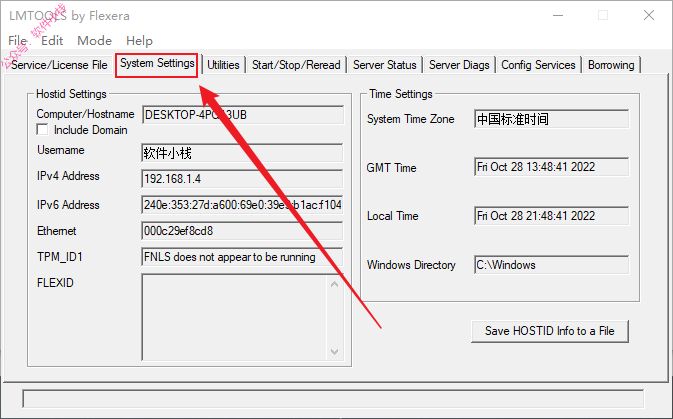The width and height of the screenshot is (673, 419).
Task: Click the IPv6 Address field
Action: (243, 205)
